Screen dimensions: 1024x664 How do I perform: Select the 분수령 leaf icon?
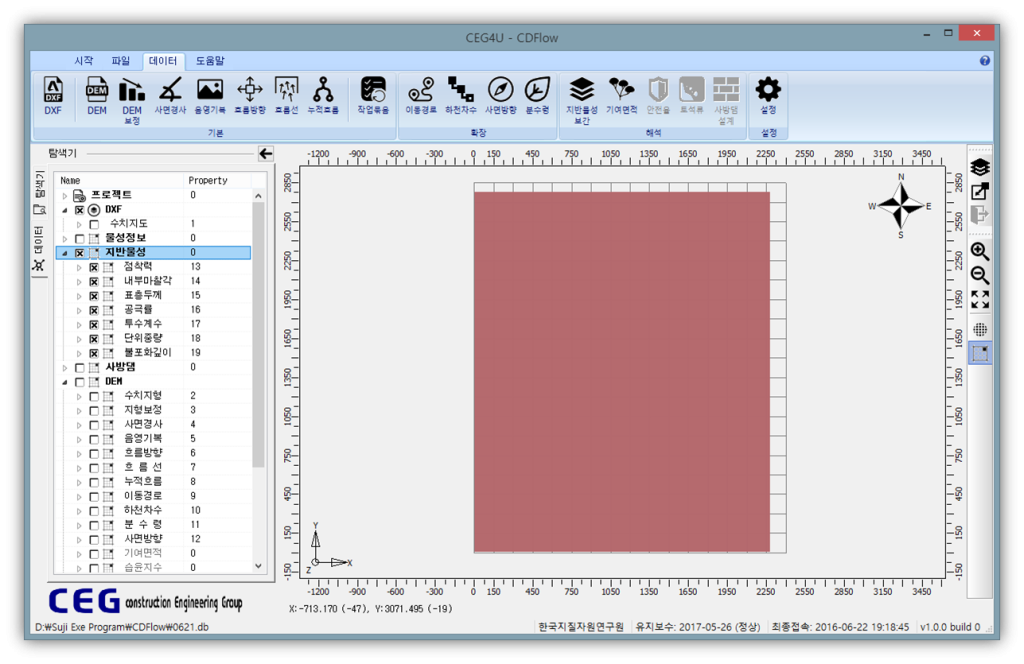coord(537,95)
